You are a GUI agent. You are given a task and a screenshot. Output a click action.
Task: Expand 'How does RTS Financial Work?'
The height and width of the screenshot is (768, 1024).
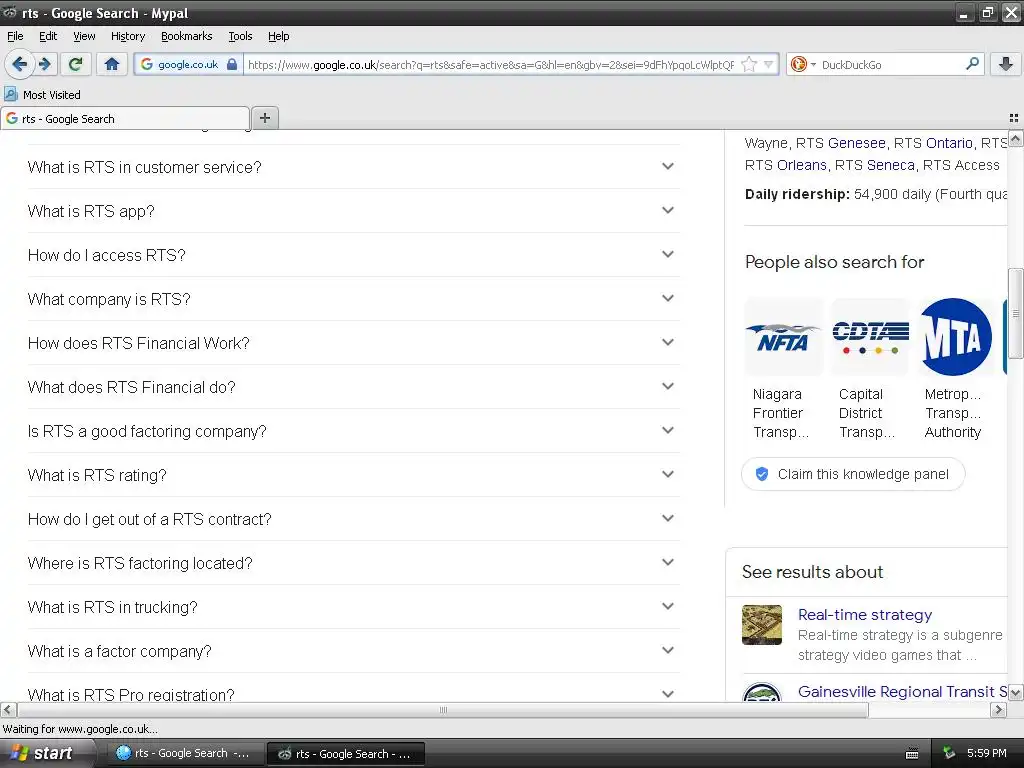pos(353,343)
